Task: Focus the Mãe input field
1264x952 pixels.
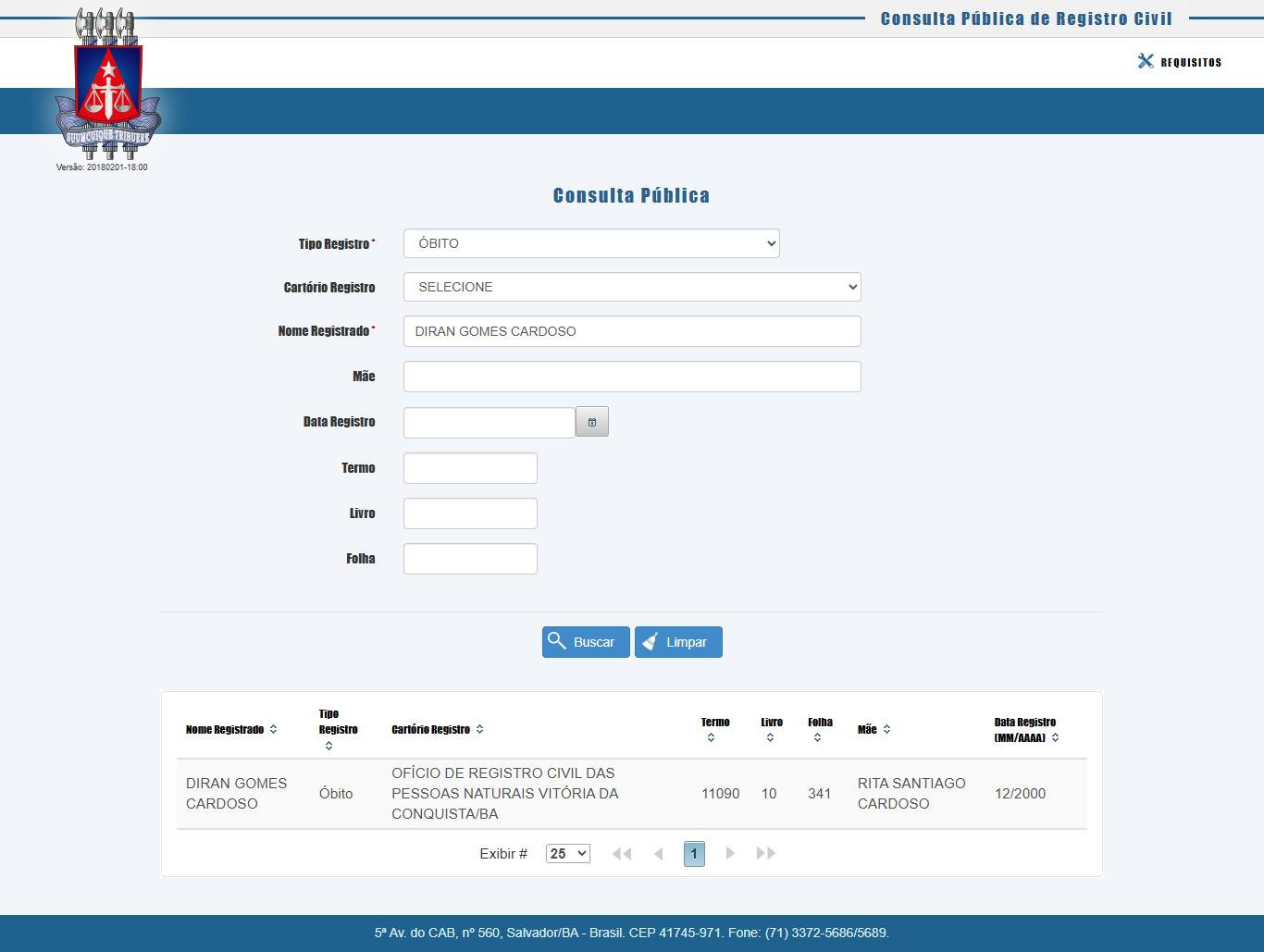Action: click(x=632, y=377)
